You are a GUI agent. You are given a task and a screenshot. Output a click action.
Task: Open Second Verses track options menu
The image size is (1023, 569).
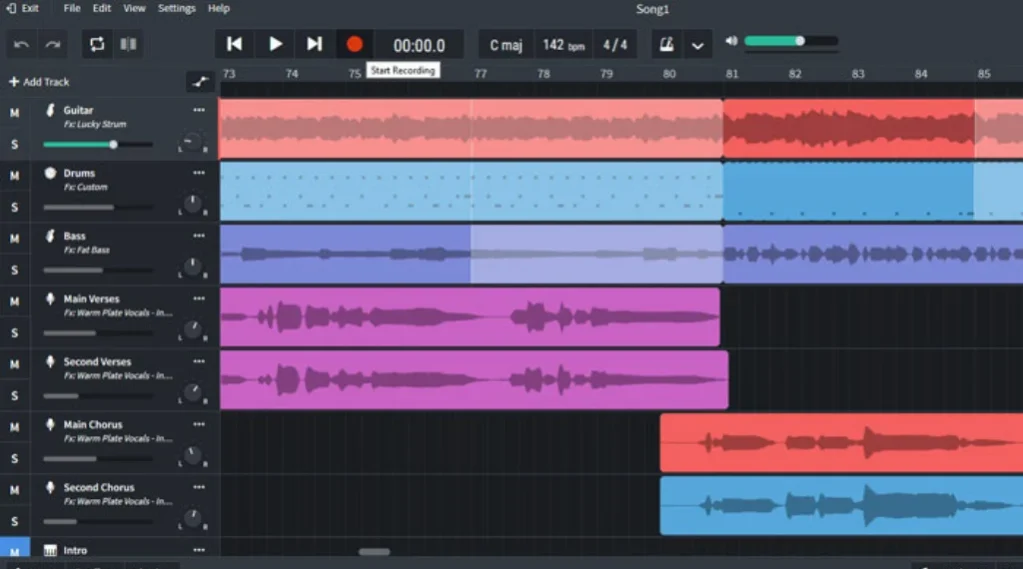tap(199, 361)
